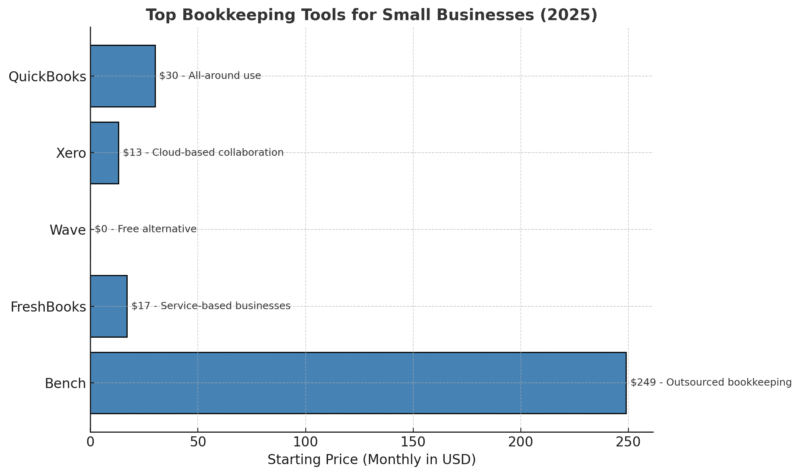The width and height of the screenshot is (800, 475).
Task: Select the FreshBooks axis label
Action: click(48, 307)
